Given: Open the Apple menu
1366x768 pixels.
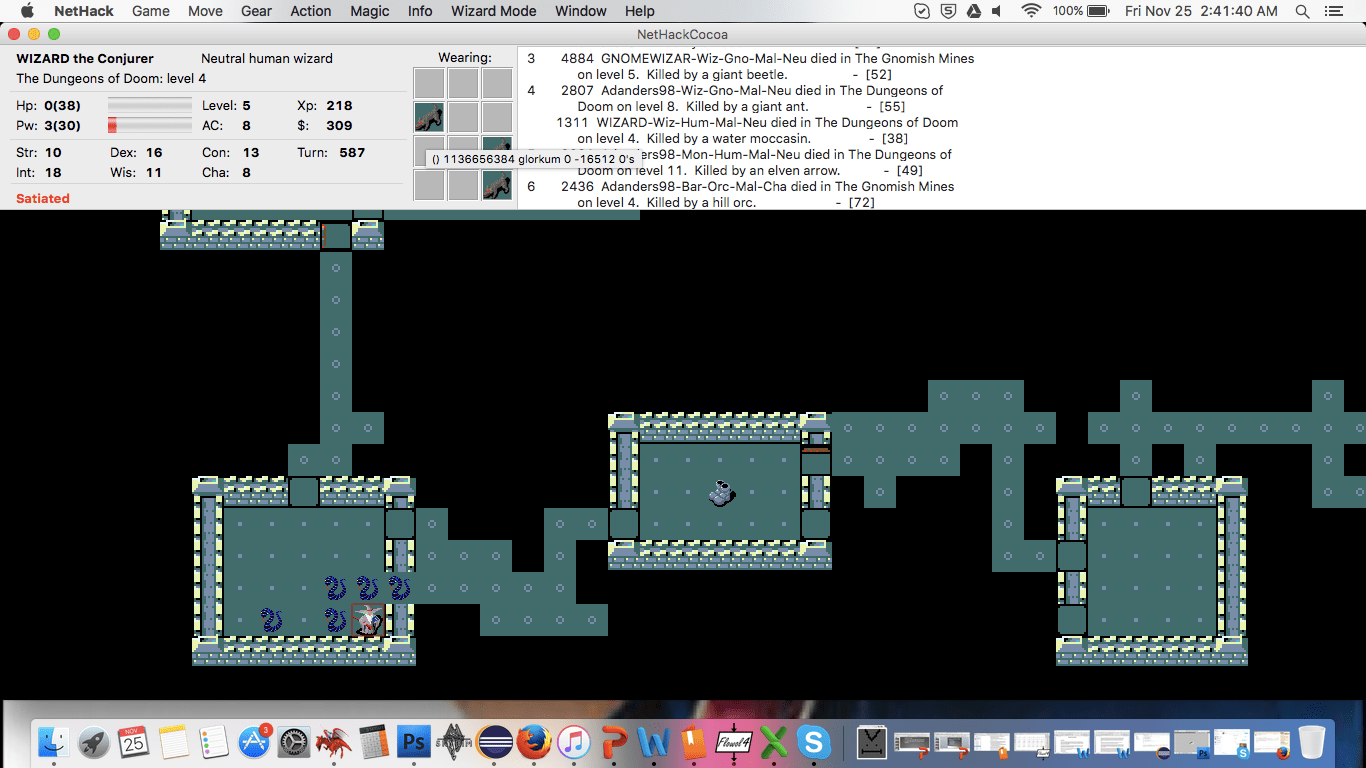Looking at the screenshot, I should [x=27, y=11].
